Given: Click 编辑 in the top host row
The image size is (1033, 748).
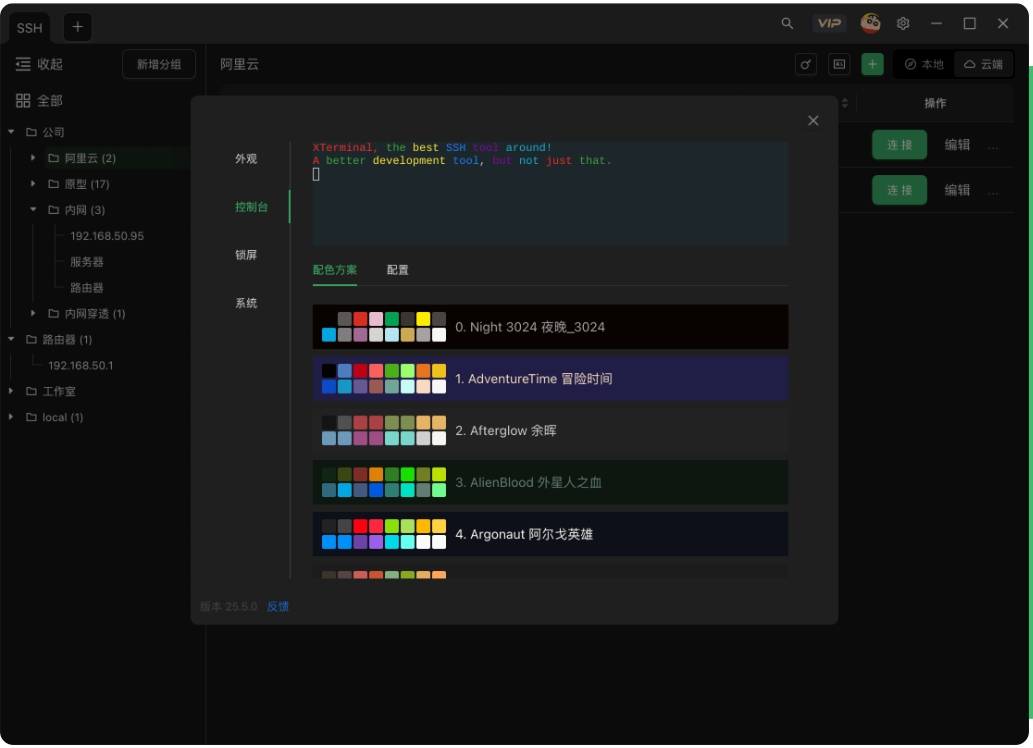Looking at the screenshot, I should (x=957, y=145).
